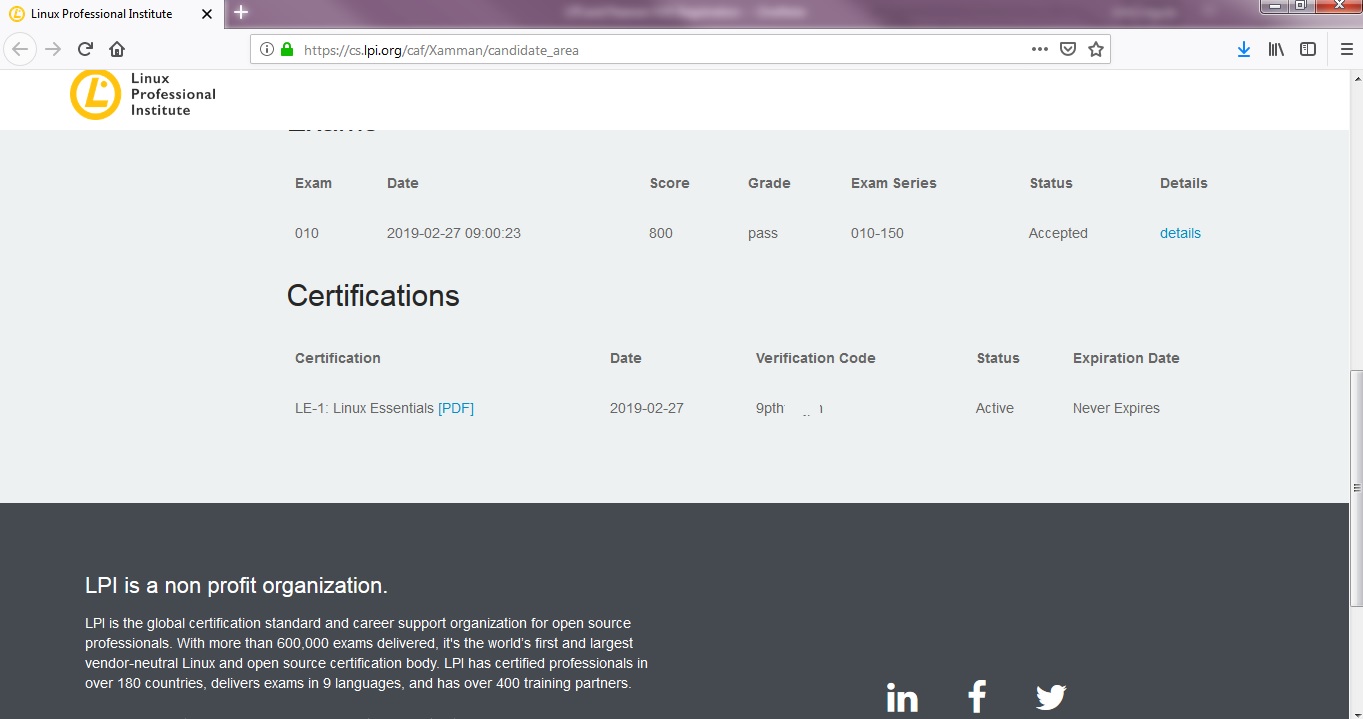Click the Linux Professional Institute logo
The width and height of the screenshot is (1363, 719).
(x=95, y=93)
